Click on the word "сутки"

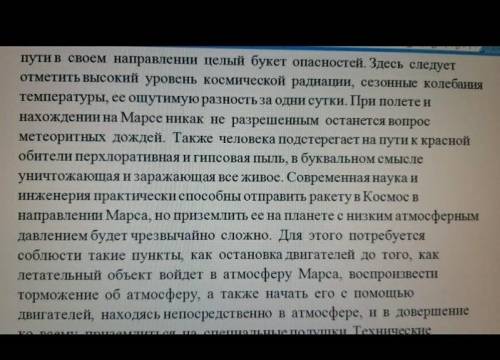point(326,101)
